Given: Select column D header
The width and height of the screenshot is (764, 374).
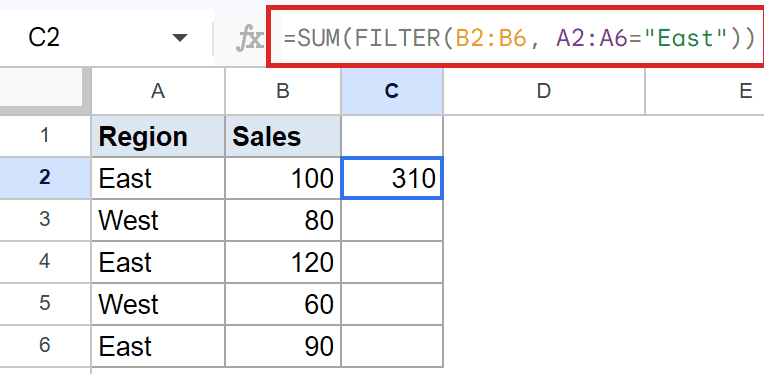Looking at the screenshot, I should (544, 91).
